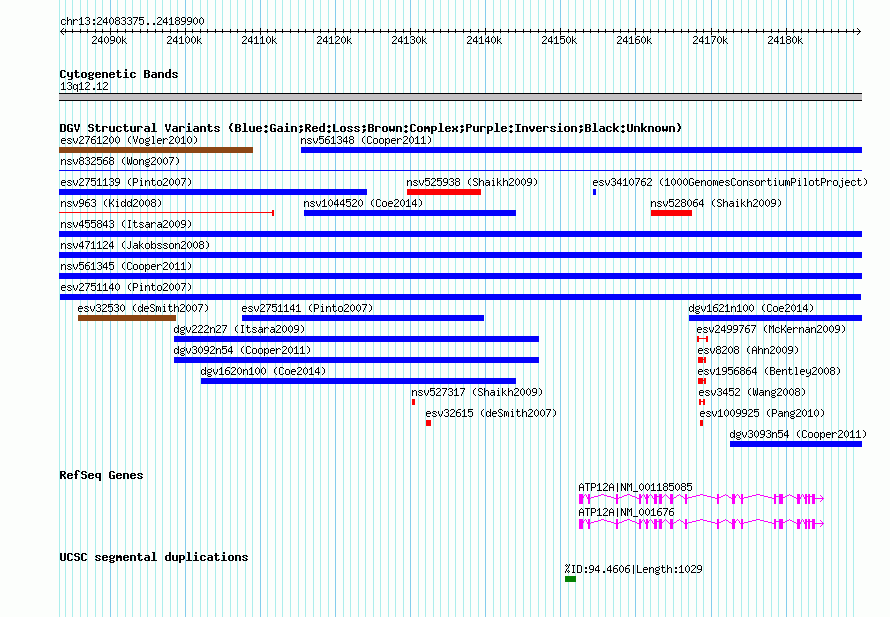The width and height of the screenshot is (890, 617).
Task: Click dgv3093n54 (Cooper2011) label
Action: point(798,434)
